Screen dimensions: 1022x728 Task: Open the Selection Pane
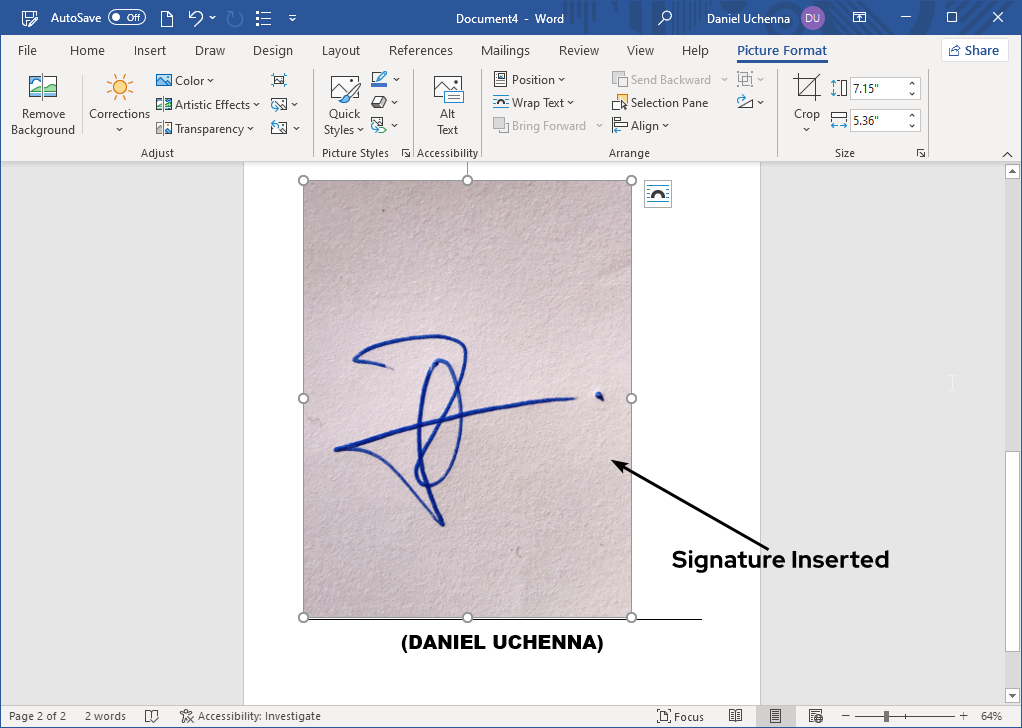pyautogui.click(x=660, y=102)
